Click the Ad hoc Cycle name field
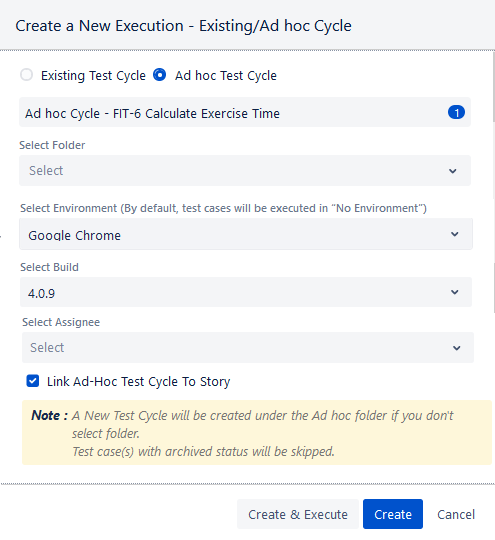The image size is (495, 540). click(245, 113)
